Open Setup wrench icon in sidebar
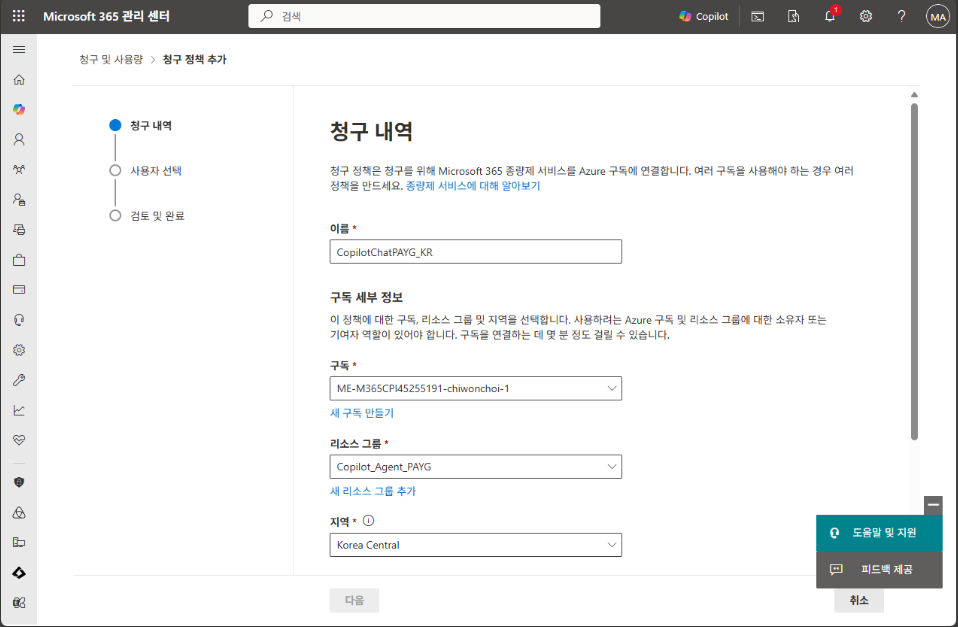This screenshot has height=627, width=958. (19, 380)
